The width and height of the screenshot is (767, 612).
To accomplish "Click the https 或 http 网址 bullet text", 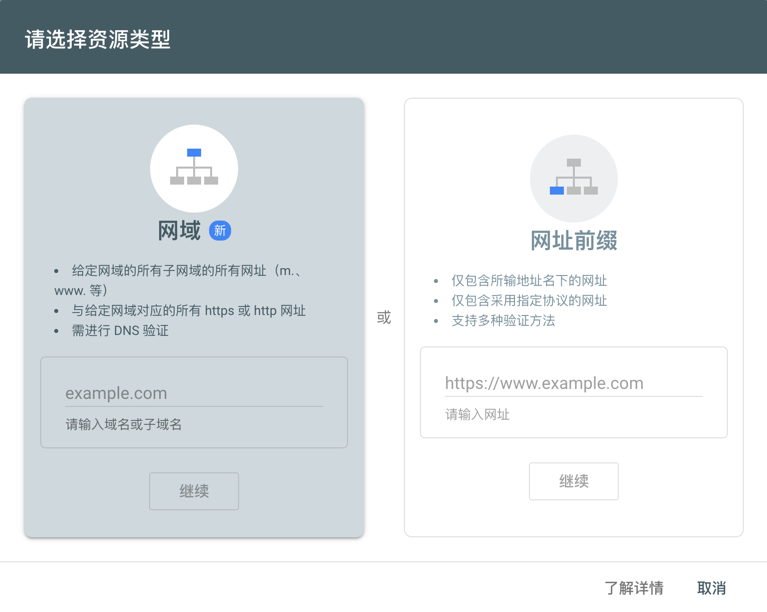I will [x=188, y=311].
